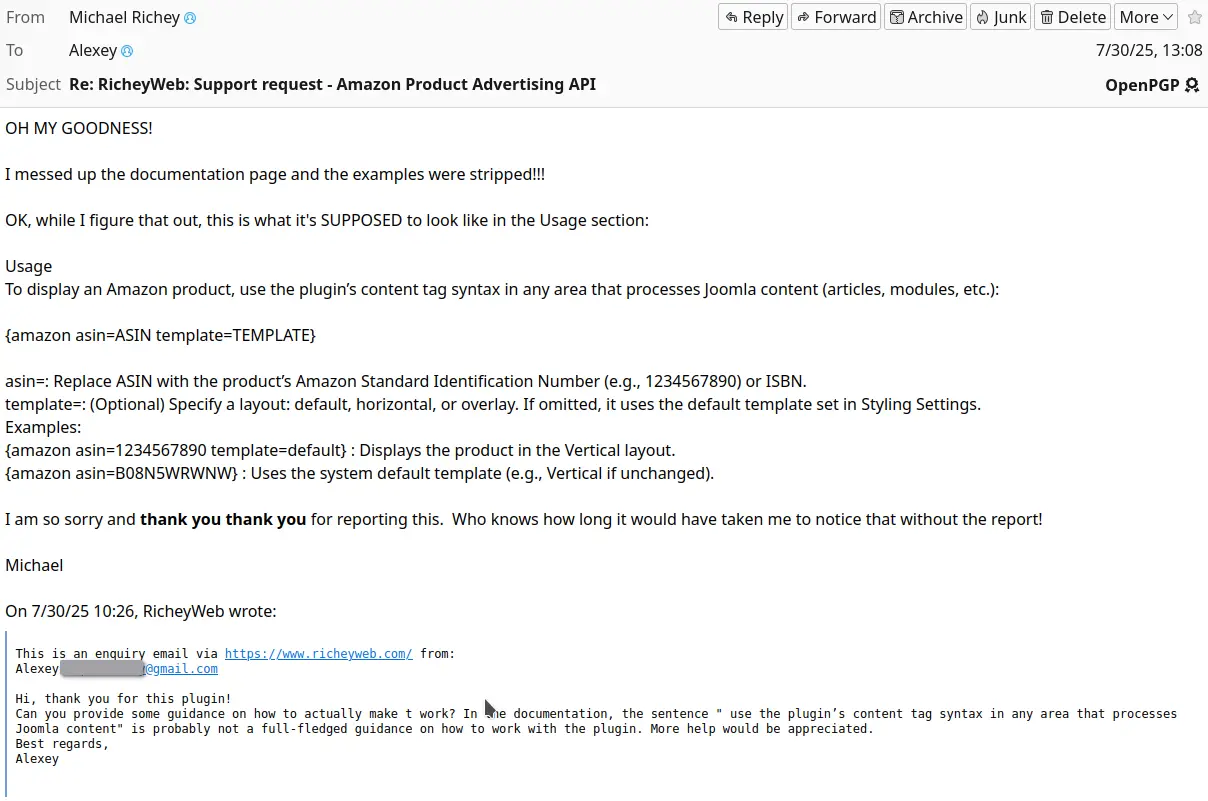Click the quoted message vertical bar

(6, 716)
